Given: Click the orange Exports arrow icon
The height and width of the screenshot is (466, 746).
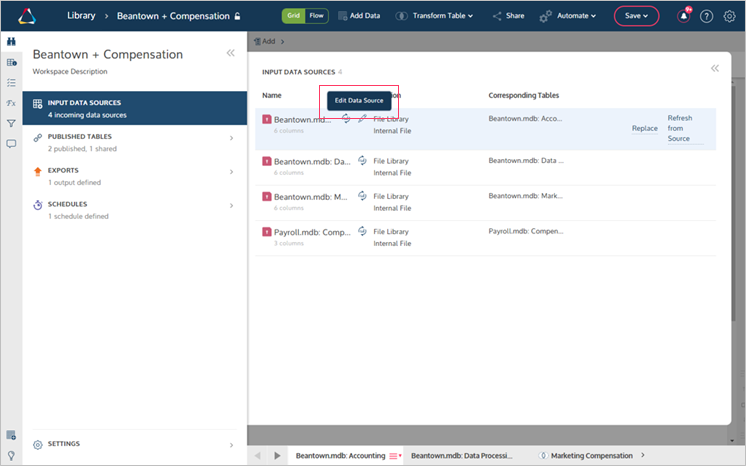Looking at the screenshot, I should pyautogui.click(x=38, y=171).
